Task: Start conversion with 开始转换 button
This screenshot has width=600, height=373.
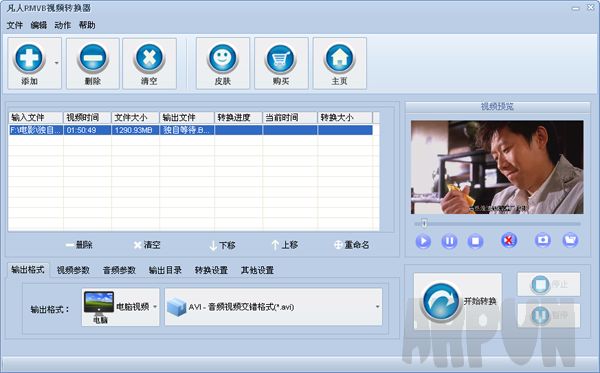Action: (x=458, y=301)
